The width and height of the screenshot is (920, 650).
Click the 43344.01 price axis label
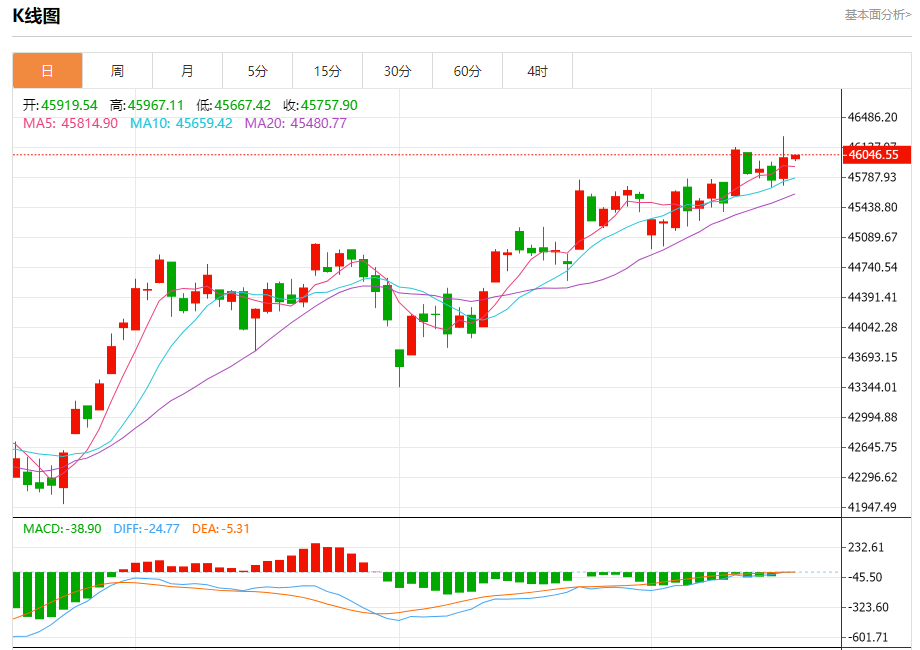[x=872, y=387]
